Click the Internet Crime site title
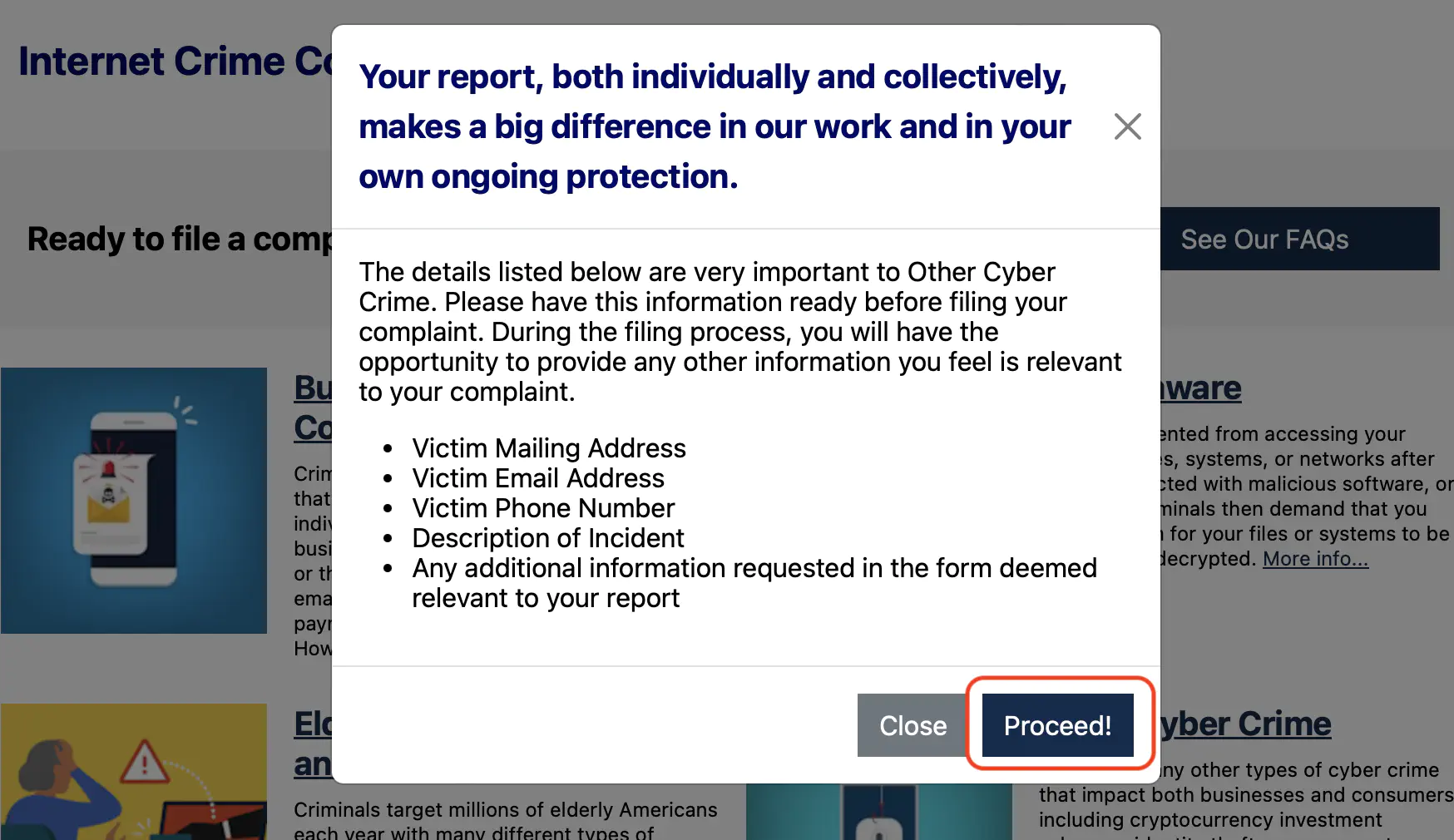This screenshot has width=1454, height=840. pyautogui.click(x=176, y=62)
